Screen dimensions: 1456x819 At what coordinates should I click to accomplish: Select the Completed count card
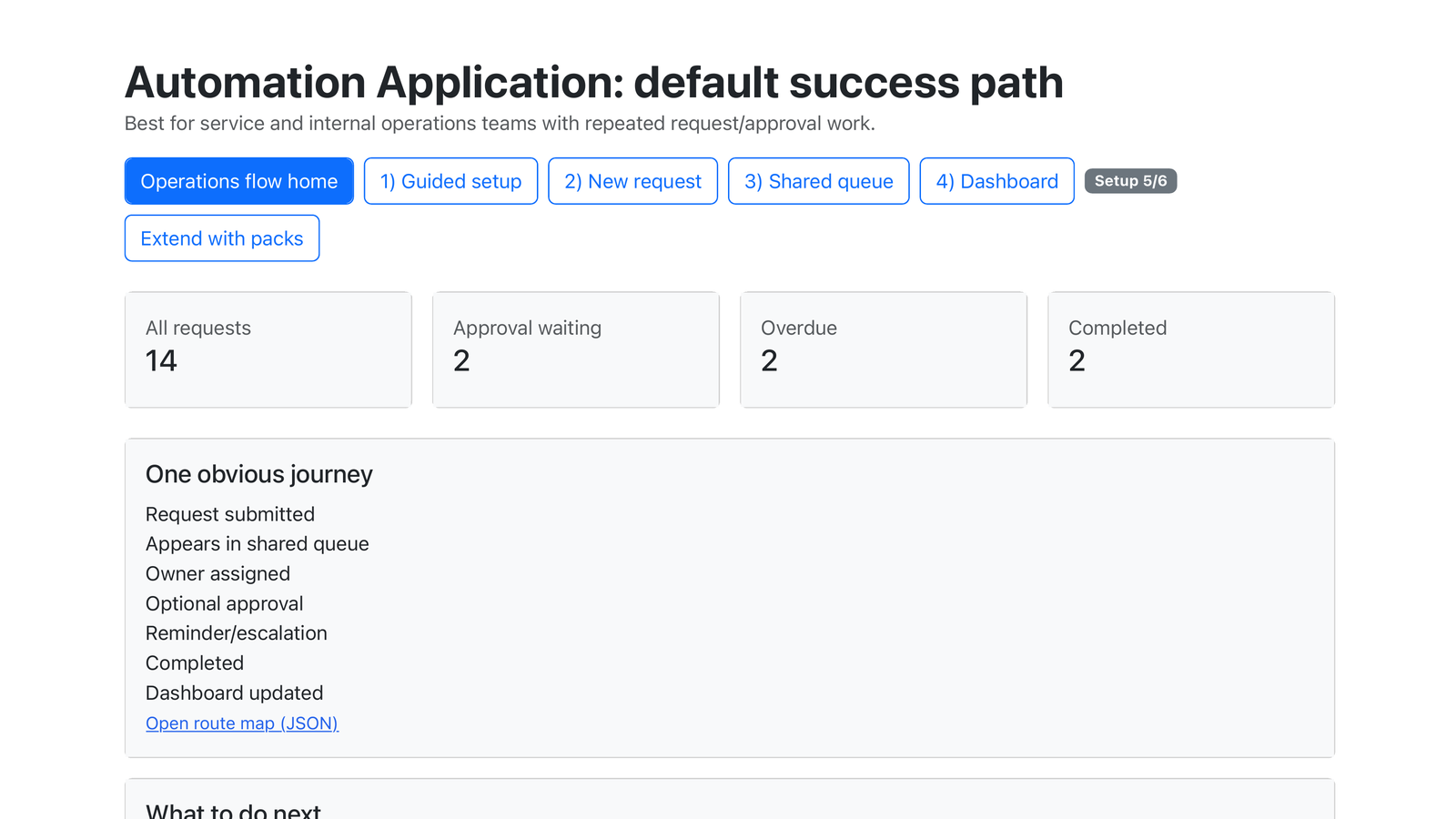pos(1190,349)
